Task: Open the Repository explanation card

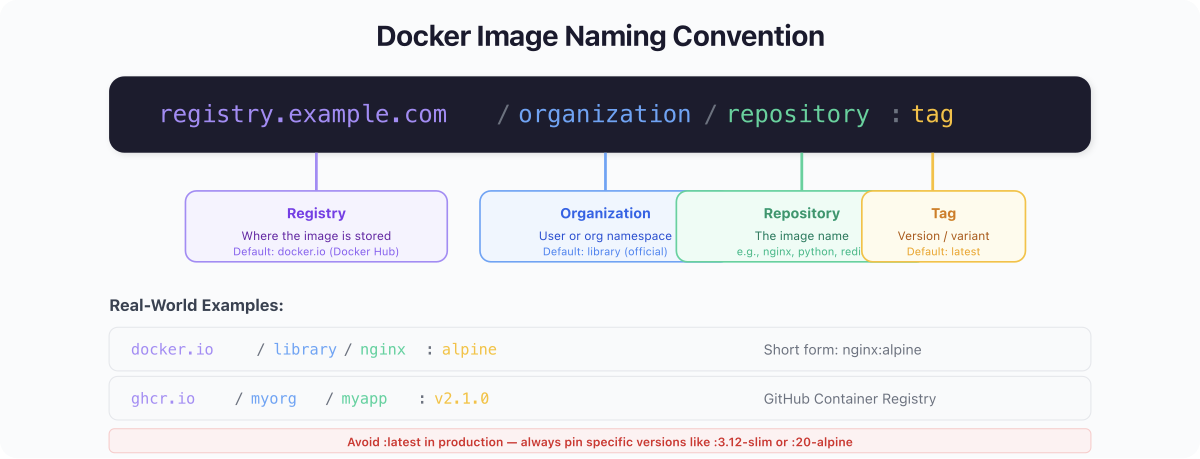Action: click(769, 226)
